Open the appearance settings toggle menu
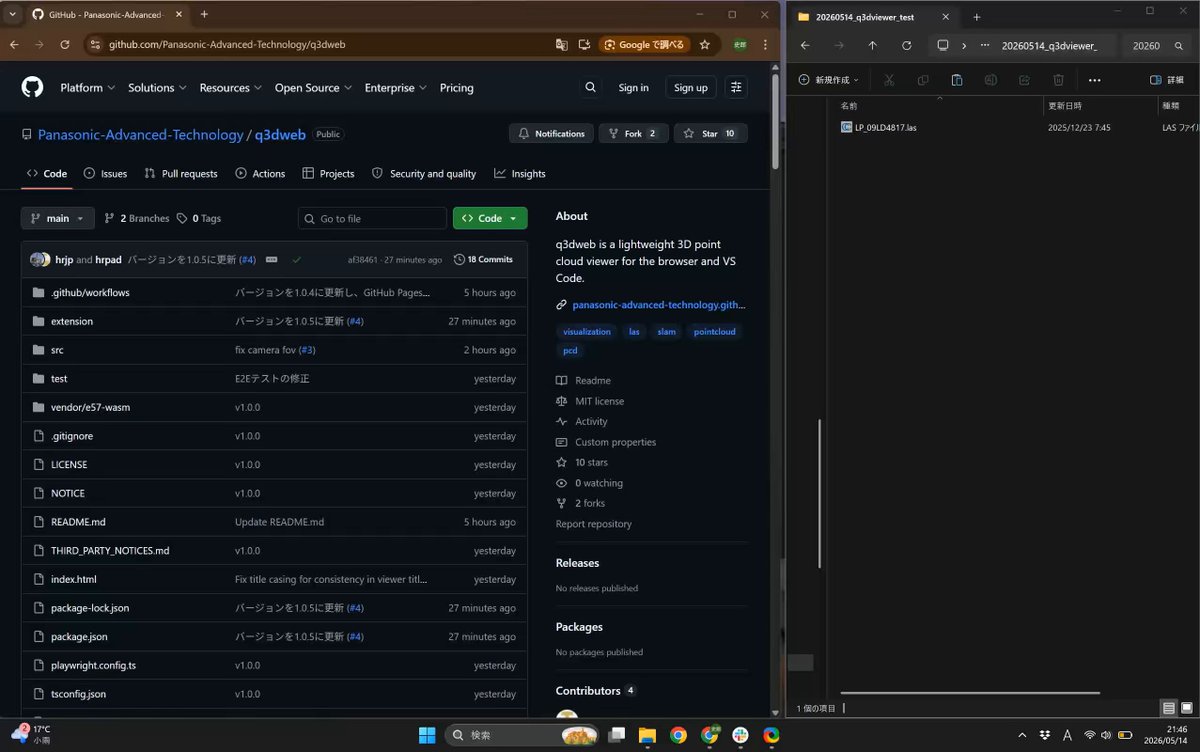The image size is (1200, 752). click(x=736, y=88)
